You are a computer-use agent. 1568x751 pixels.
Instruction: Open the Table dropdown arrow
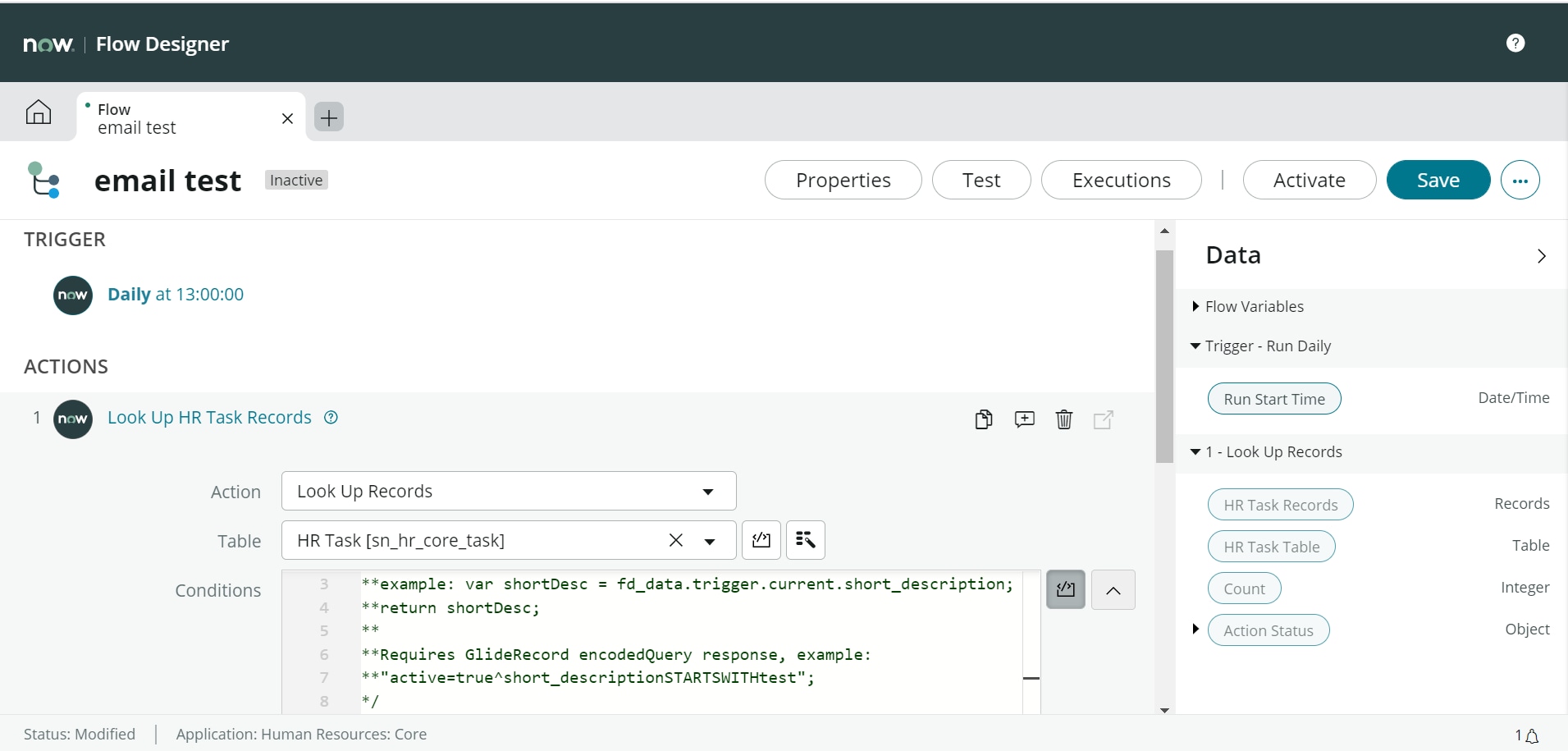pos(710,541)
